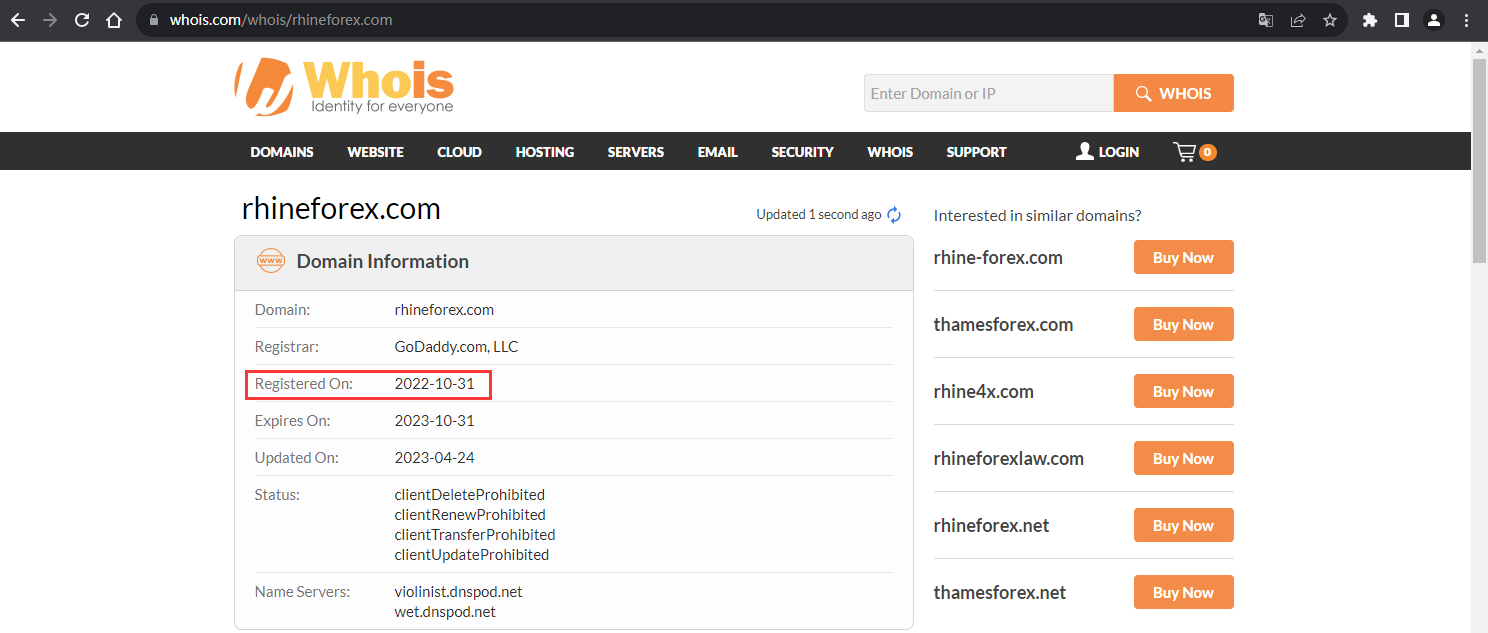Select the SECURITY menu item

point(802,152)
